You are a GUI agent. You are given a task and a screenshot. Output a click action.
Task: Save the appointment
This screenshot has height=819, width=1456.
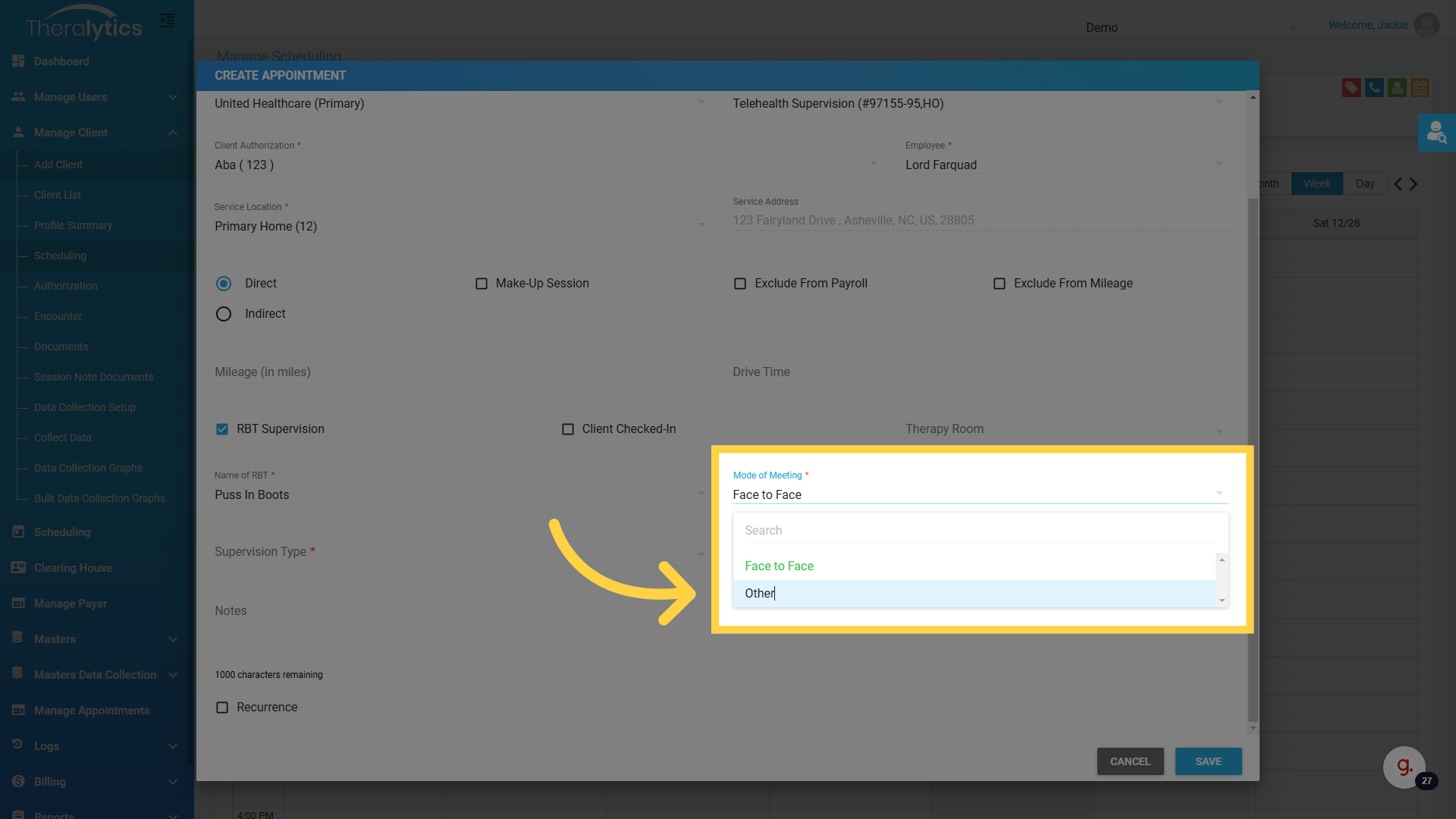[1208, 761]
